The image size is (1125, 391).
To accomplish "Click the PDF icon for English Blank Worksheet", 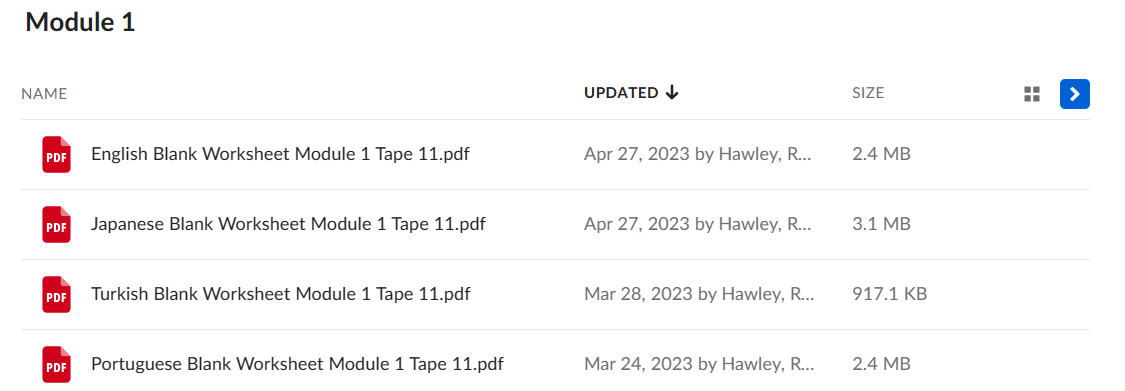I will point(56,154).
